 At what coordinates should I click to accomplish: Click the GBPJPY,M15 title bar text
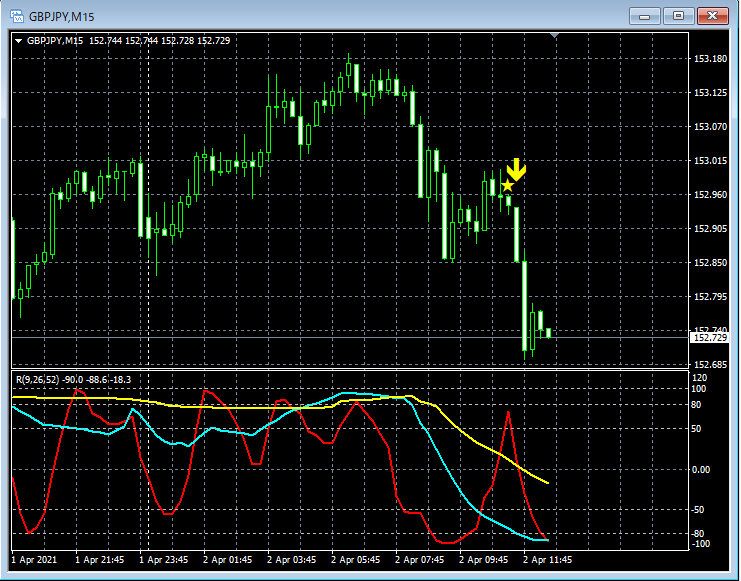pos(61,17)
